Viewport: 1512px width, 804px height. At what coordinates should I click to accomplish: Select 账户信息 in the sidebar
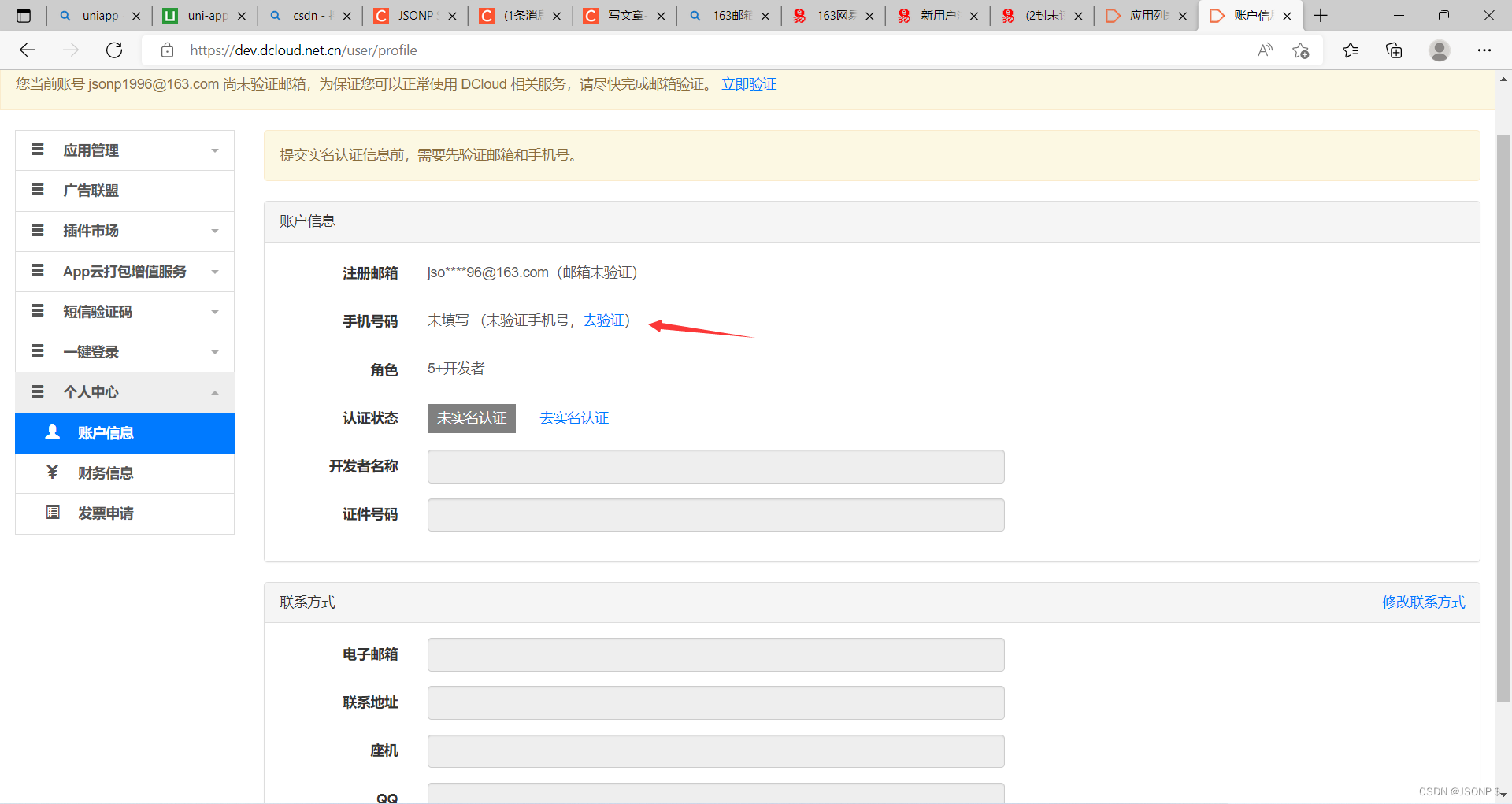click(x=124, y=433)
